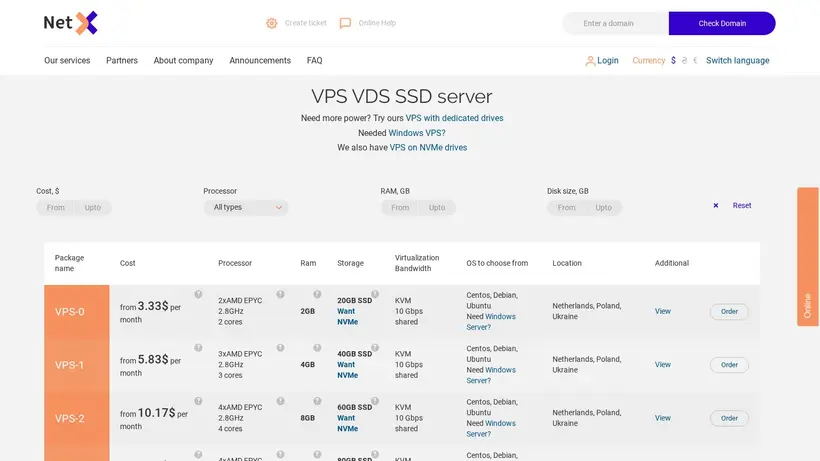
Task: Click VPS-1 processor help question icon
Action: tap(280, 348)
